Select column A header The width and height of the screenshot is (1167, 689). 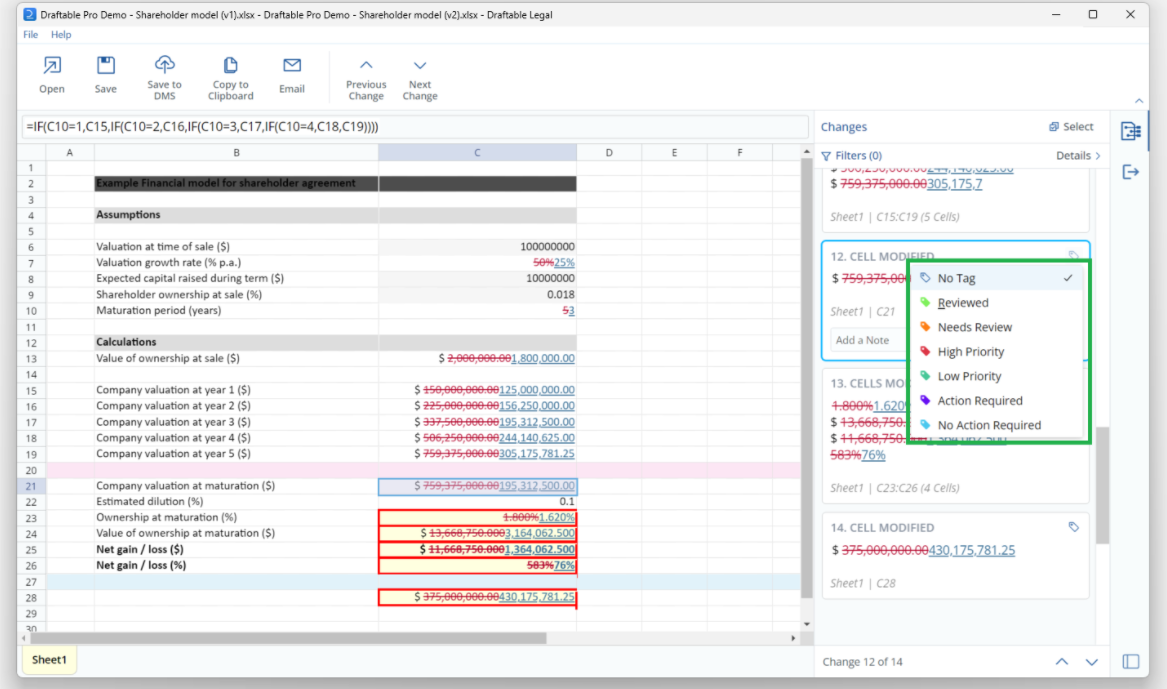(70, 153)
